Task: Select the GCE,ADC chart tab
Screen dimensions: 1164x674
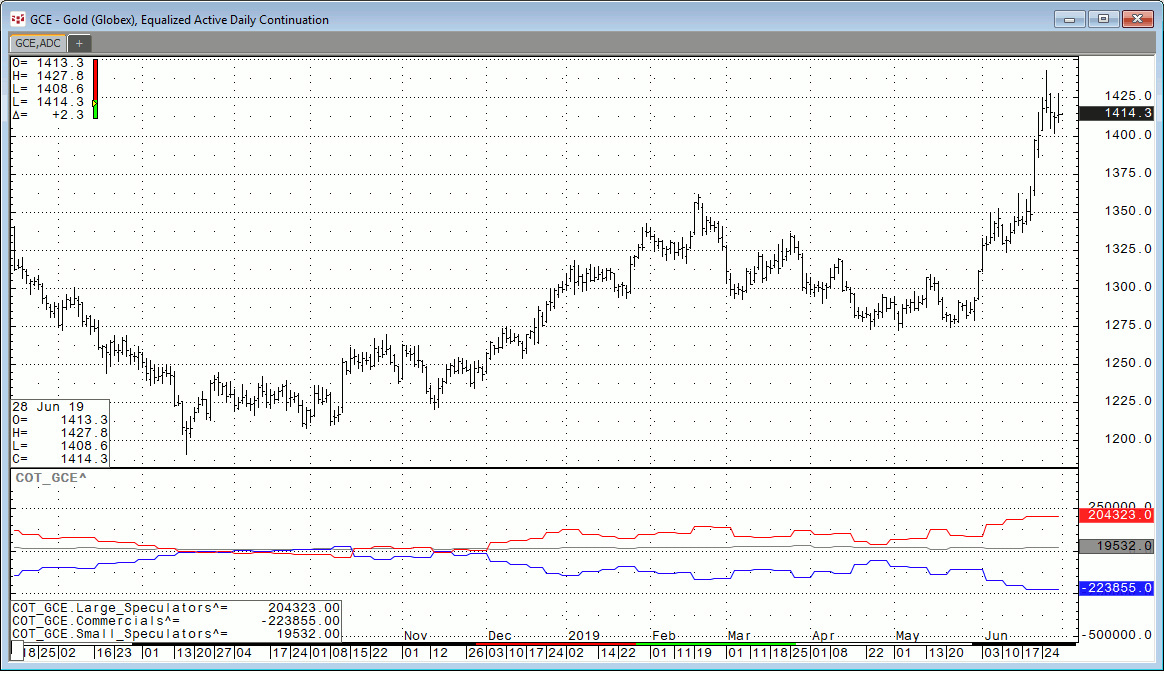Action: tap(37, 43)
